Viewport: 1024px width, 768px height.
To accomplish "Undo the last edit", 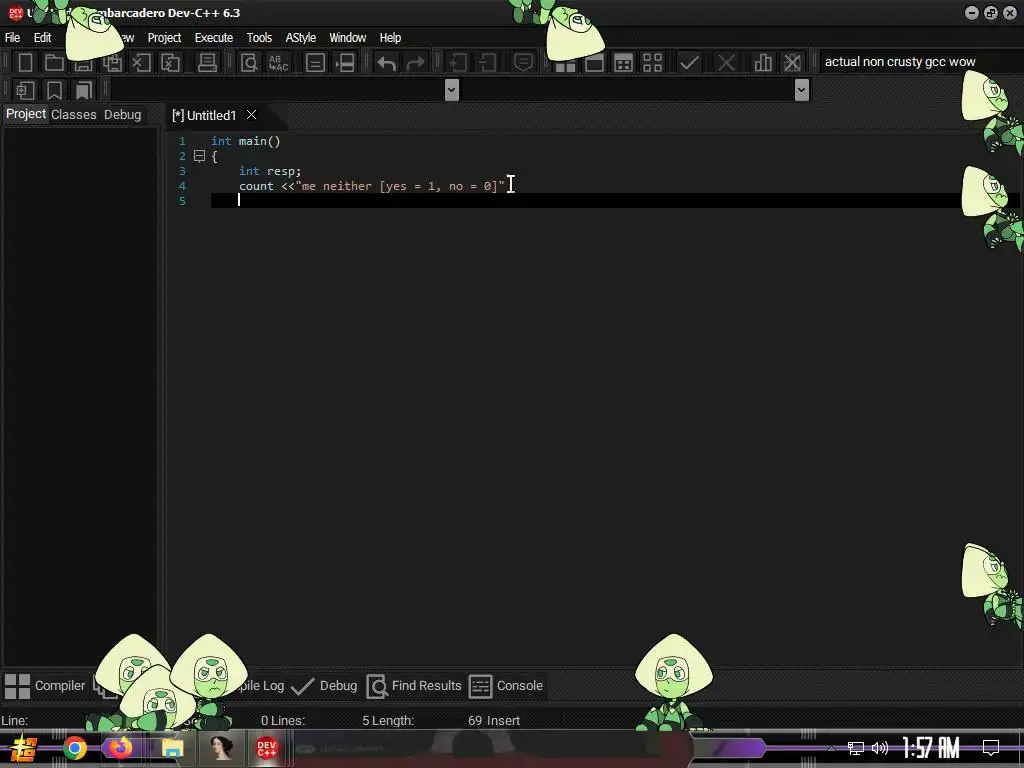I will tap(387, 63).
